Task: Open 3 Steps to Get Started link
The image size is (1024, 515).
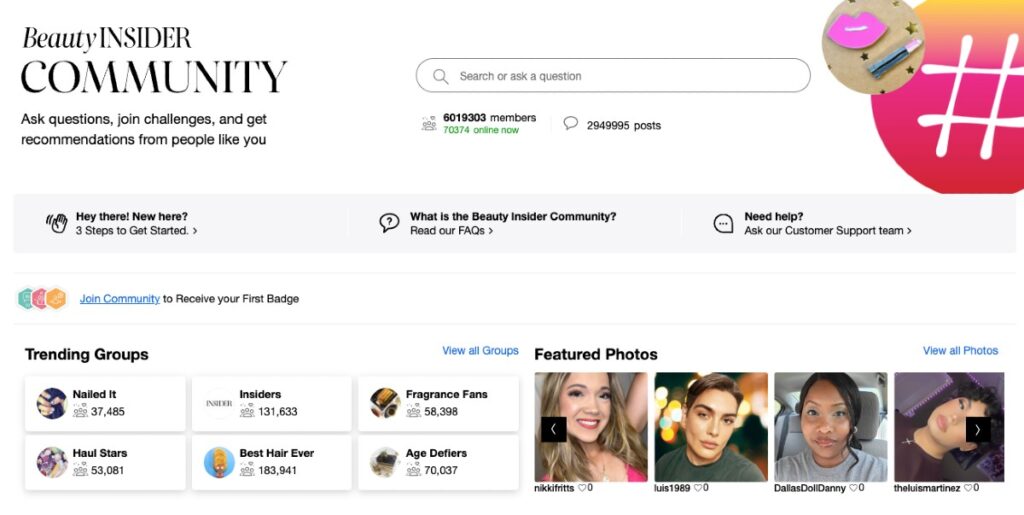Action: click(136, 230)
